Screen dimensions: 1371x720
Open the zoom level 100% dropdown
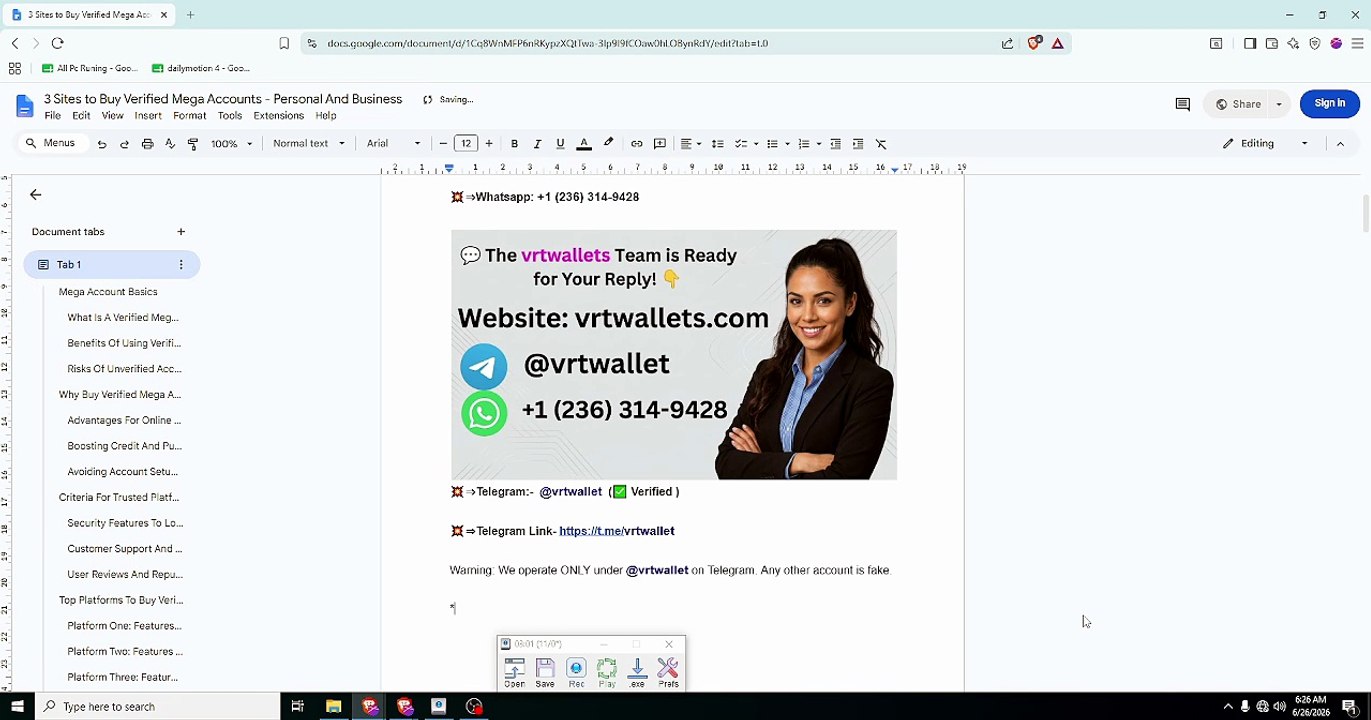(231, 144)
